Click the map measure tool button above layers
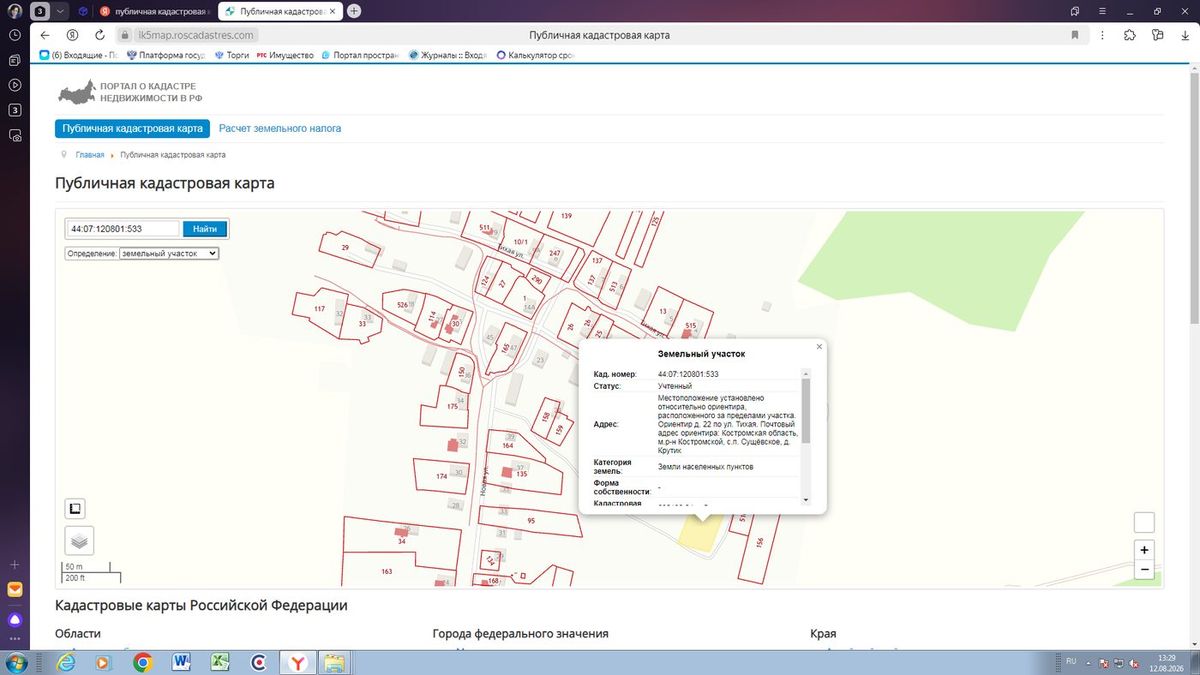 pyautogui.click(x=75, y=508)
